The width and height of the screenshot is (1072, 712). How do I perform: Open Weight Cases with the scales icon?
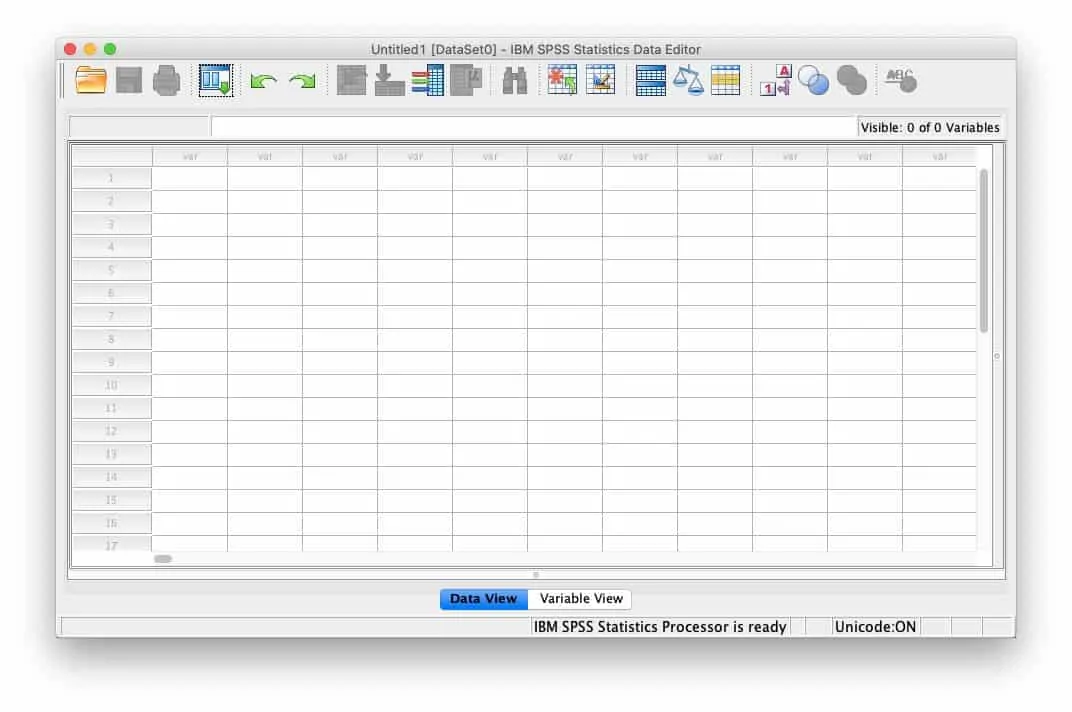(x=688, y=80)
